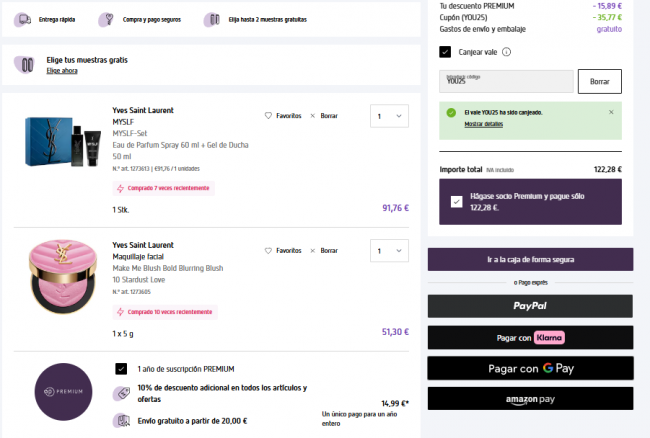Click the info icon next to Canjear vale
Screen dimensions: 650x438
pyautogui.click(x=507, y=52)
